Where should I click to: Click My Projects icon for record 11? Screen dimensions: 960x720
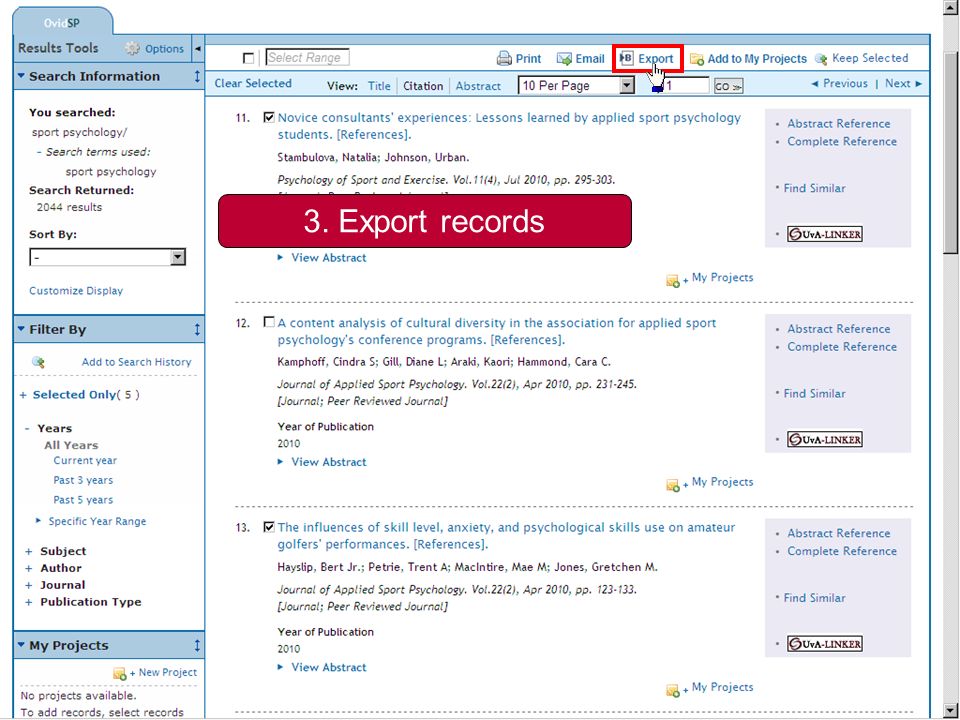673,280
